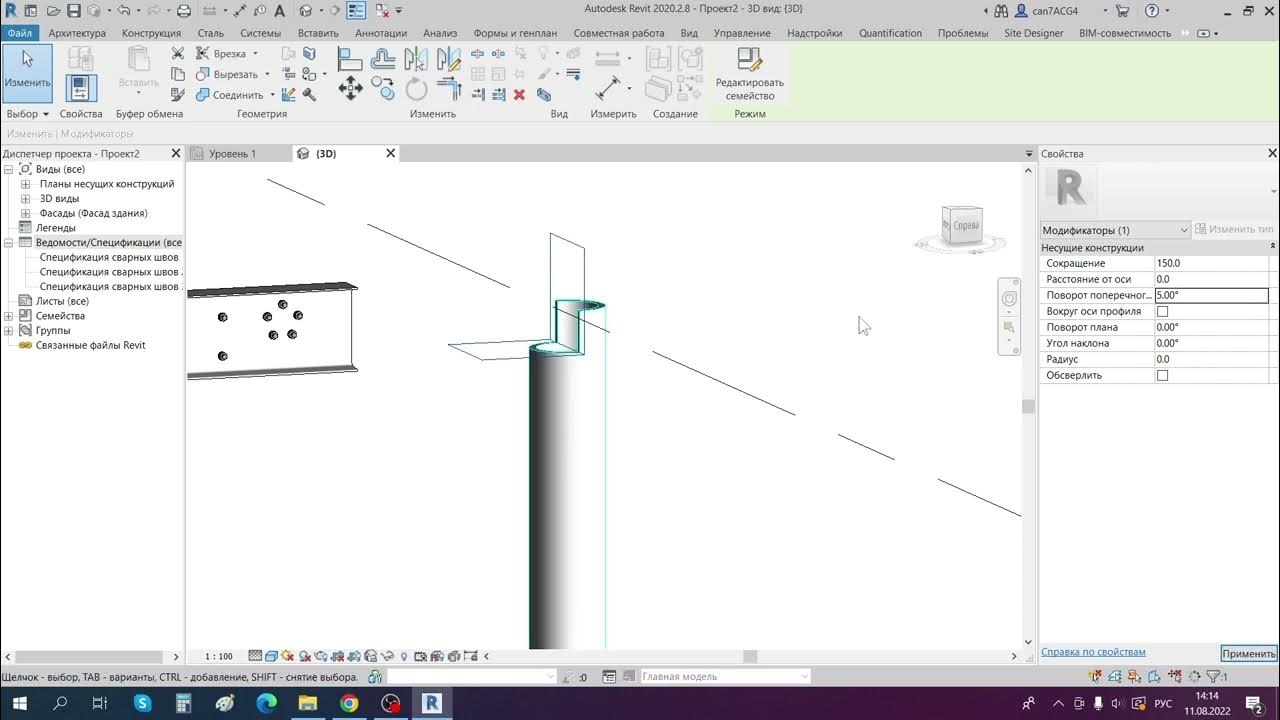Click the Применить button

tap(1248, 653)
